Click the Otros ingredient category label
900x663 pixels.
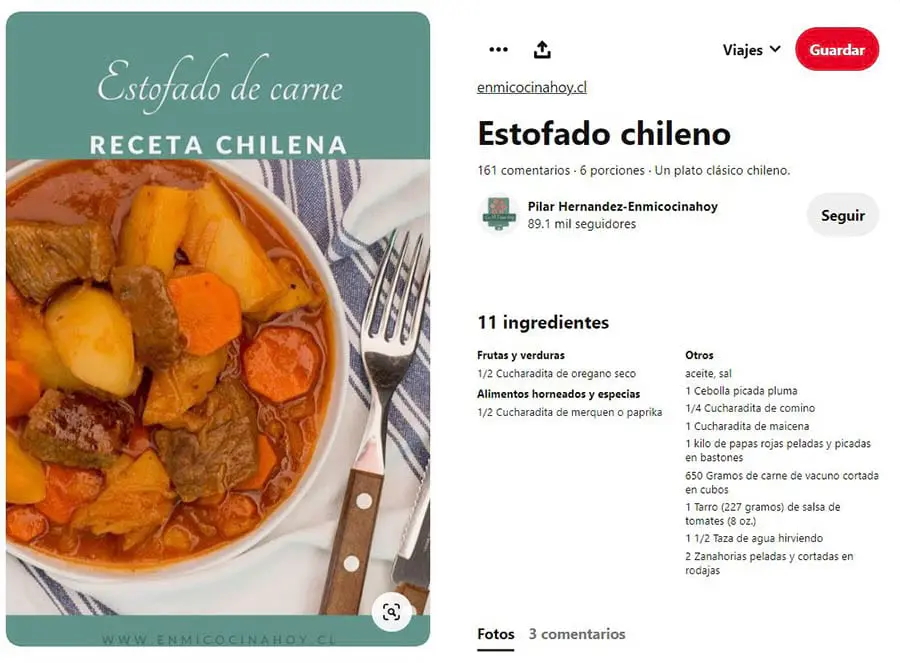pyautogui.click(x=699, y=355)
